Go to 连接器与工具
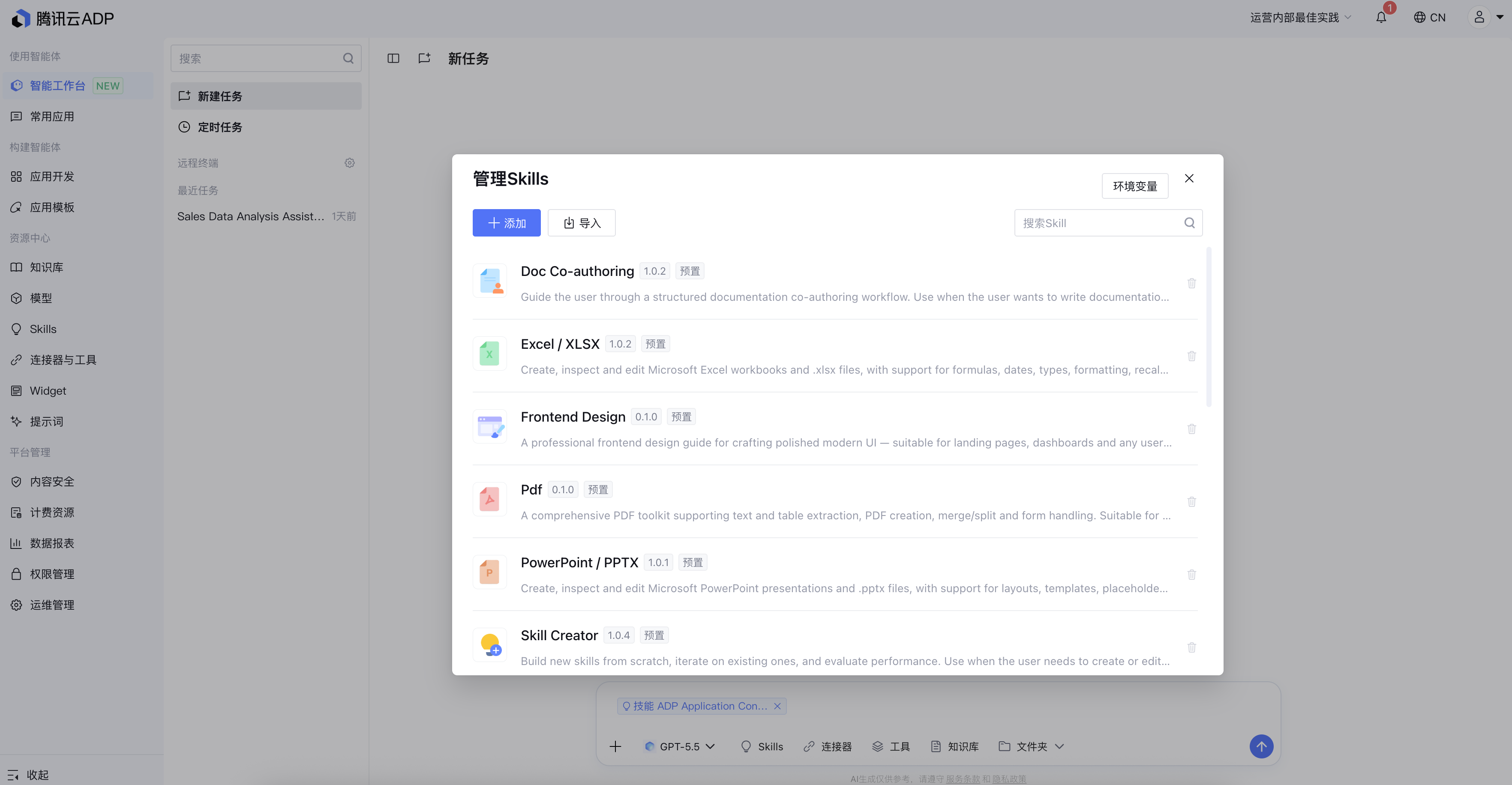This screenshot has width=1512, height=785. coord(78,360)
